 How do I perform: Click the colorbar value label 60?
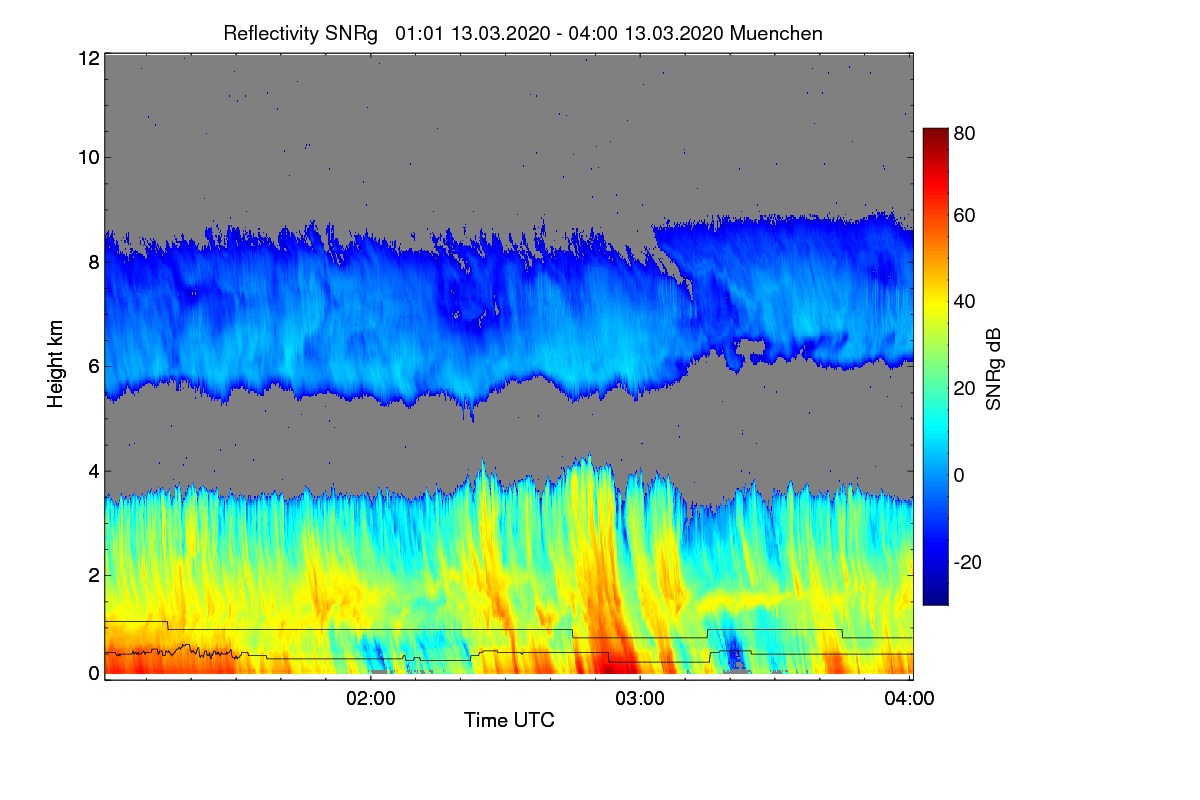pos(965,216)
